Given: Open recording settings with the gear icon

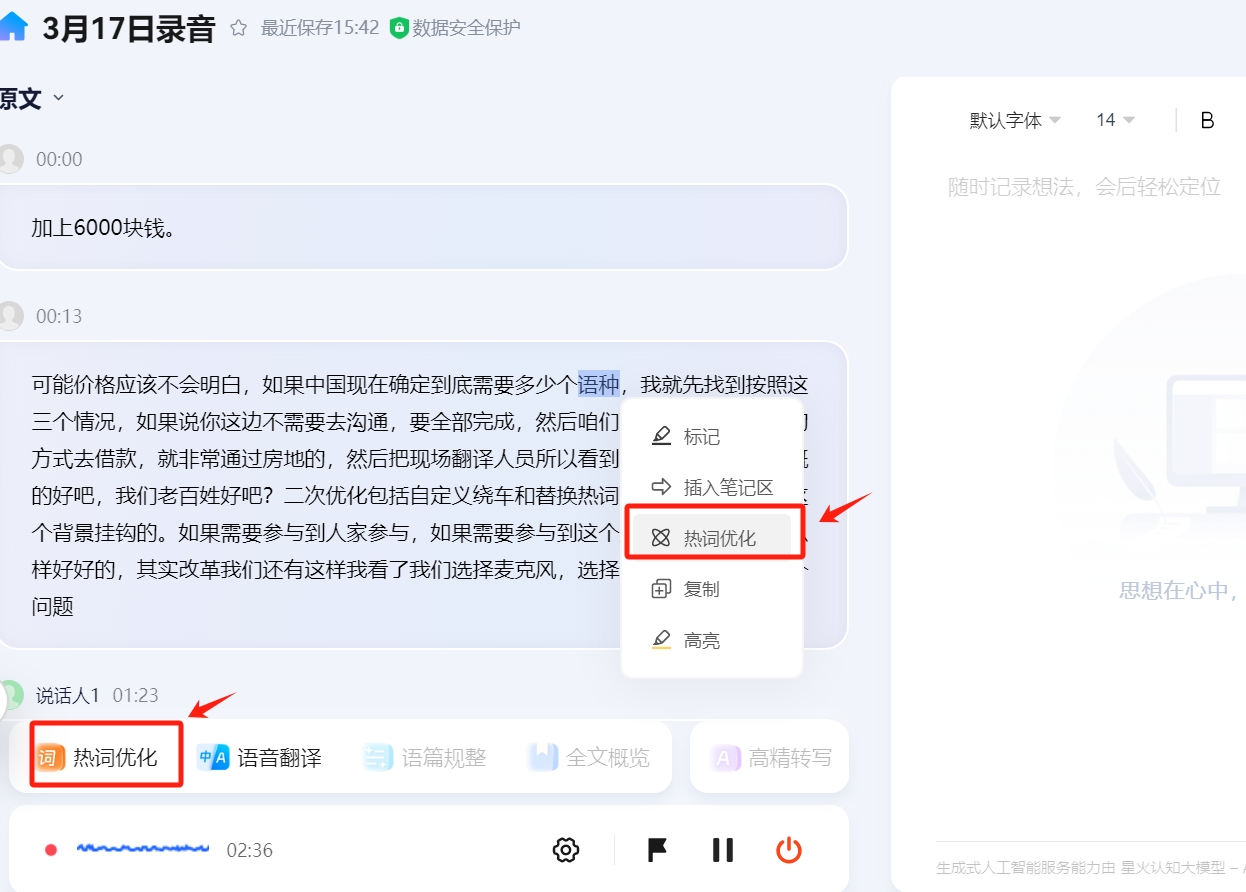Looking at the screenshot, I should [x=566, y=851].
